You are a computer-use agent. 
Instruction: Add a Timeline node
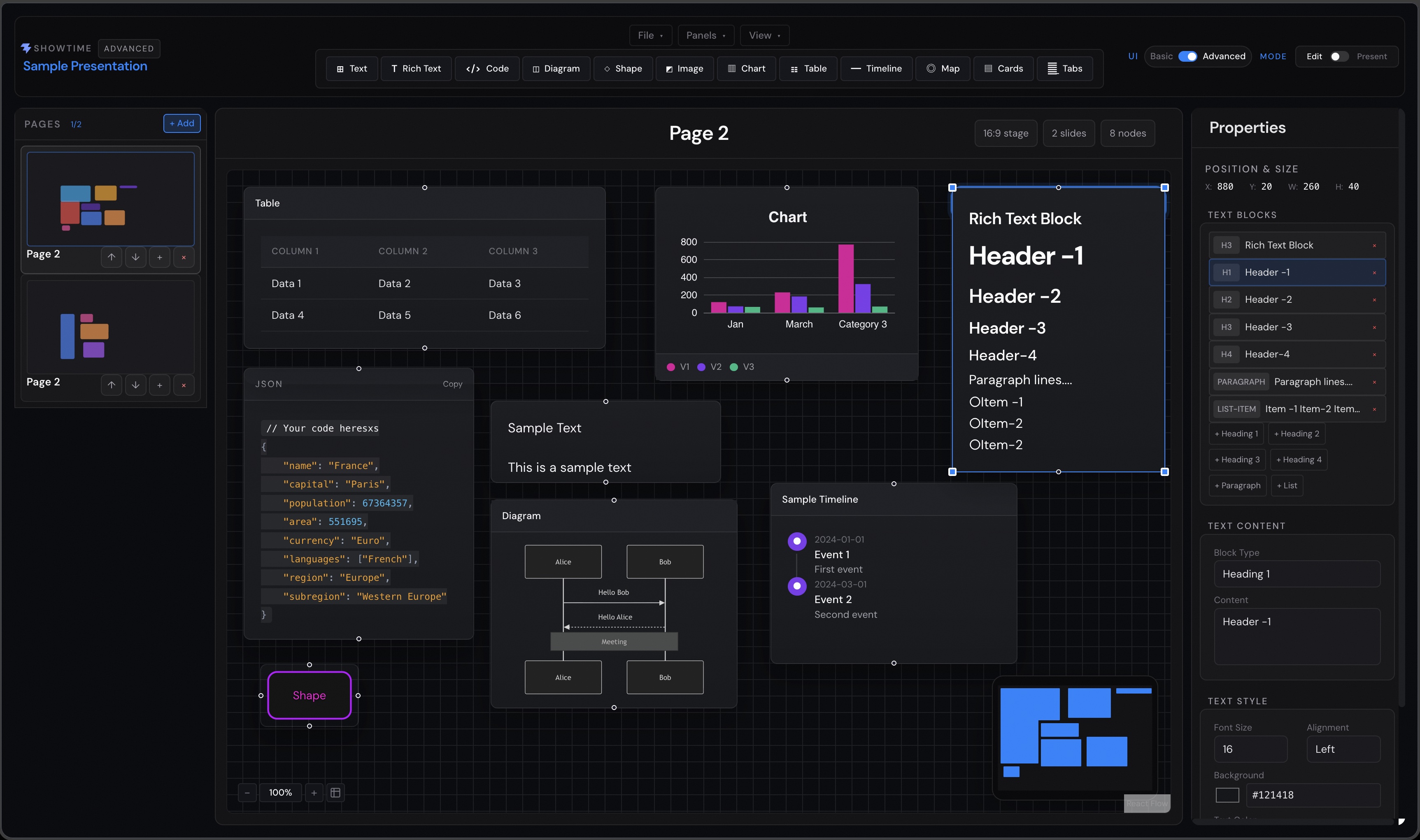tap(876, 68)
